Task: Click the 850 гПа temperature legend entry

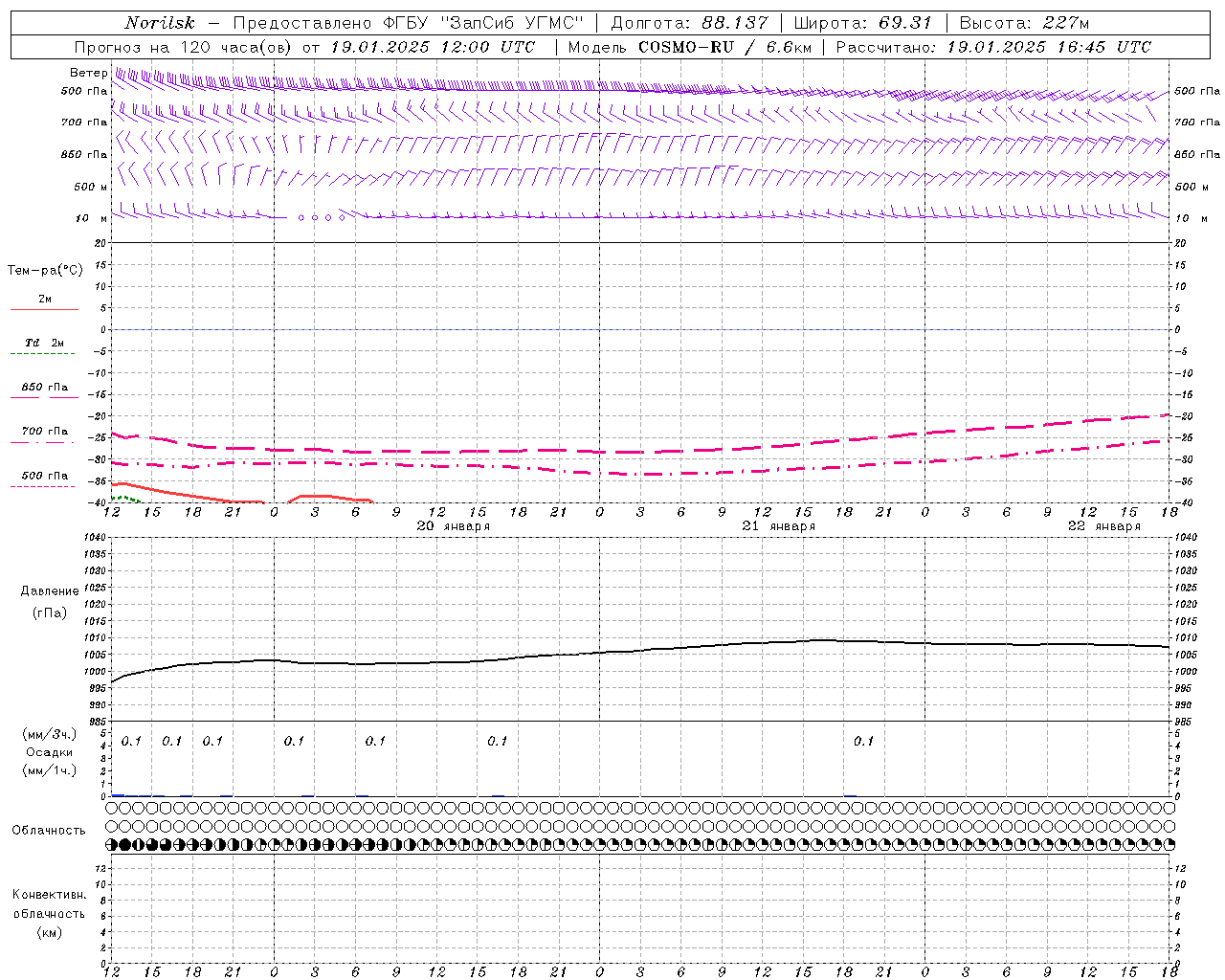Action: point(44,388)
